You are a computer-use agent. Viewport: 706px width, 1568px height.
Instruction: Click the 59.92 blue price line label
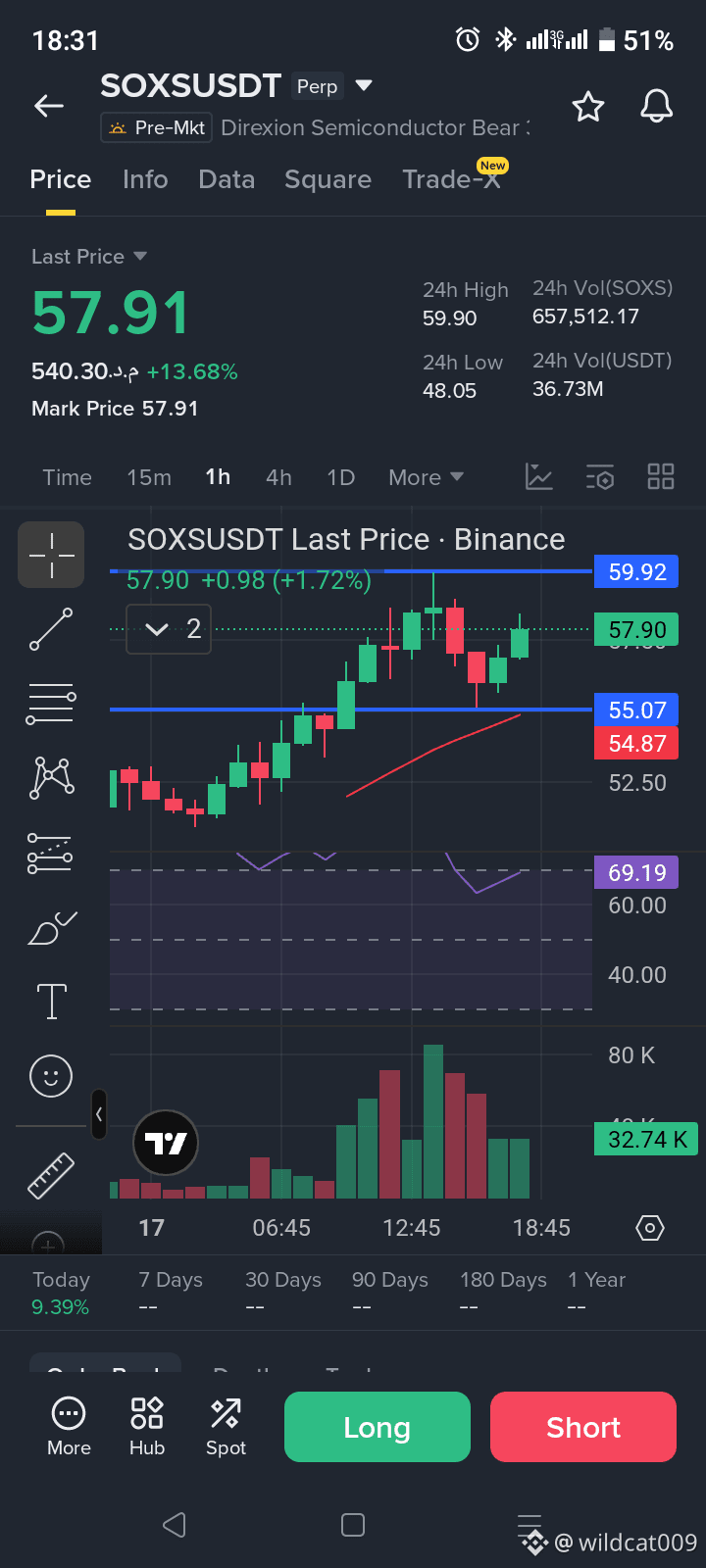(x=636, y=572)
